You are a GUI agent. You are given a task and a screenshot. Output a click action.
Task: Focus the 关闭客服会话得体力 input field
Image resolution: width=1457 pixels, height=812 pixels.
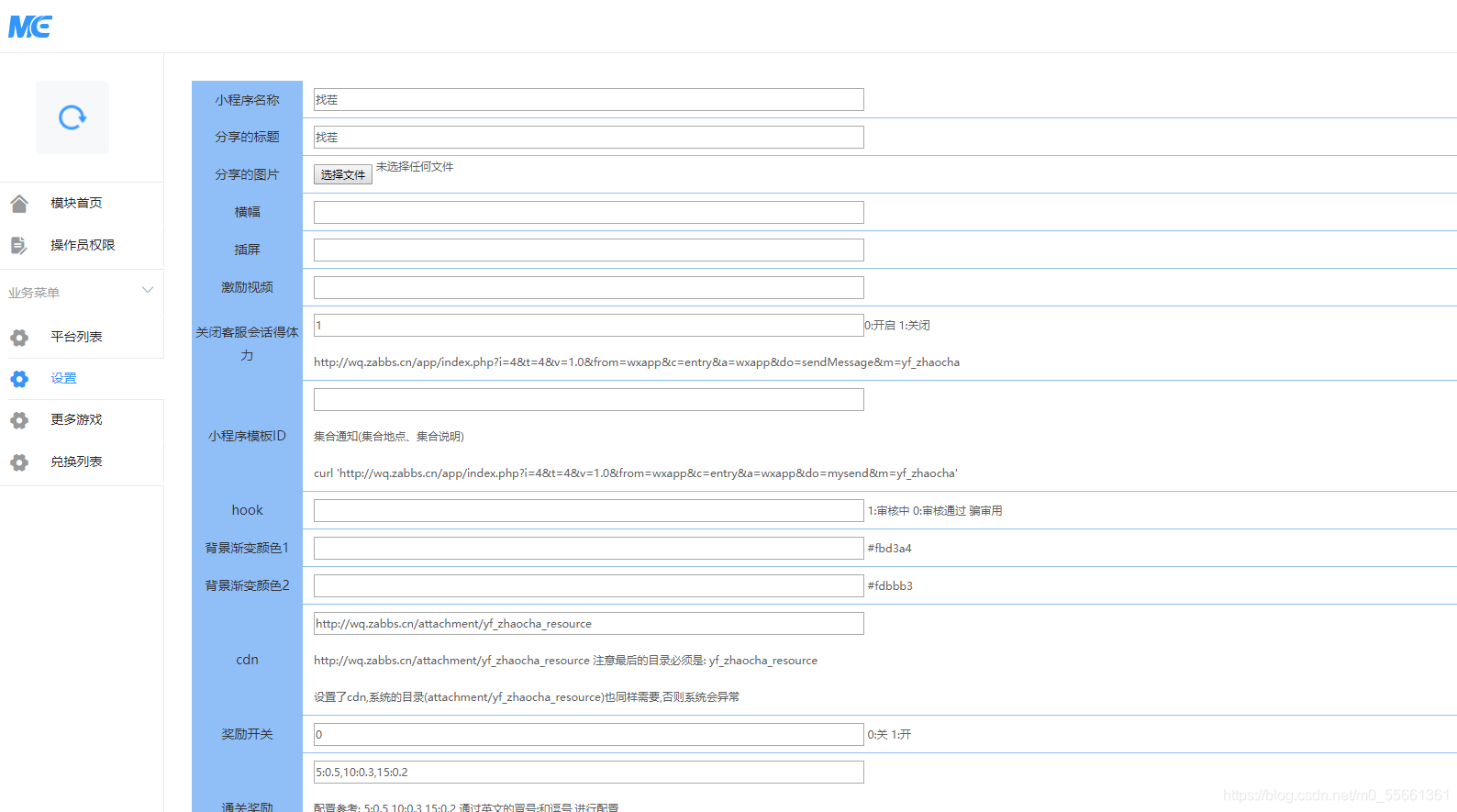(x=589, y=326)
